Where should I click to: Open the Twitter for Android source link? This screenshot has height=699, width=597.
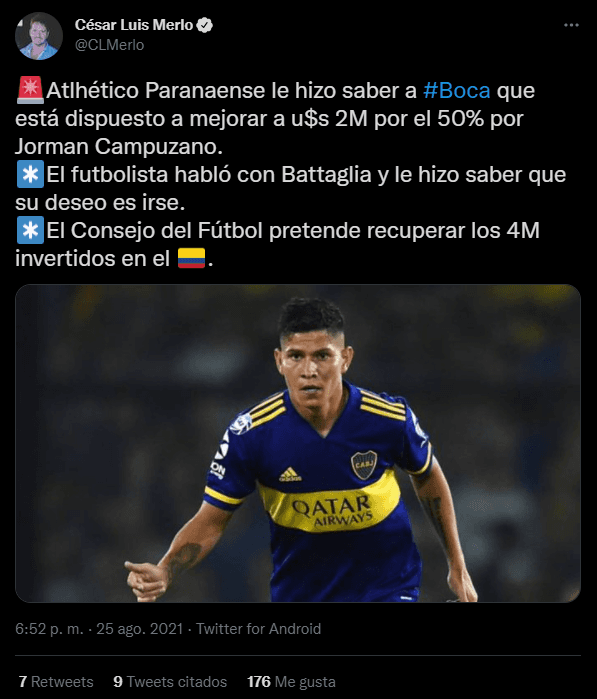(259, 629)
